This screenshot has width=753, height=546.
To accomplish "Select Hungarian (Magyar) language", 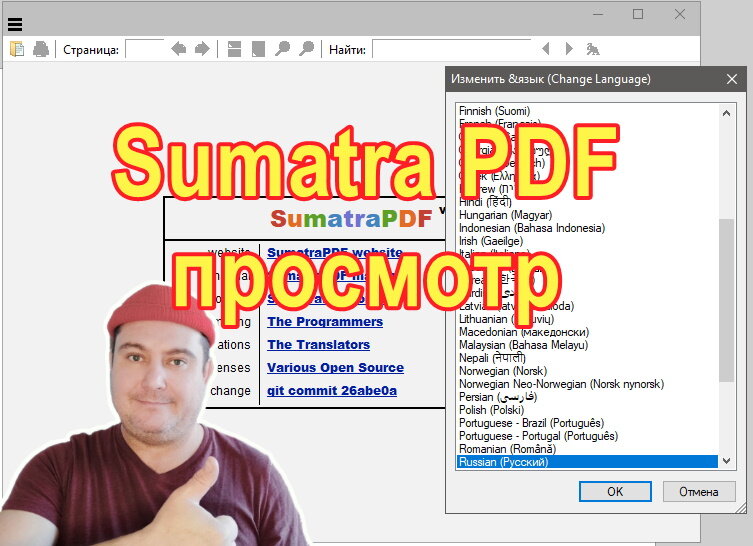I will pos(587,215).
